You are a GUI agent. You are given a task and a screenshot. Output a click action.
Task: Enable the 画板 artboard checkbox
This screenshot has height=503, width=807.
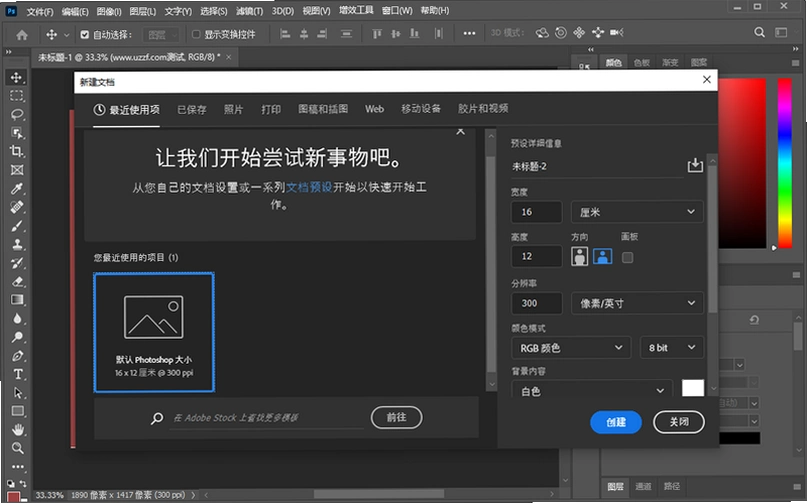[627, 257]
